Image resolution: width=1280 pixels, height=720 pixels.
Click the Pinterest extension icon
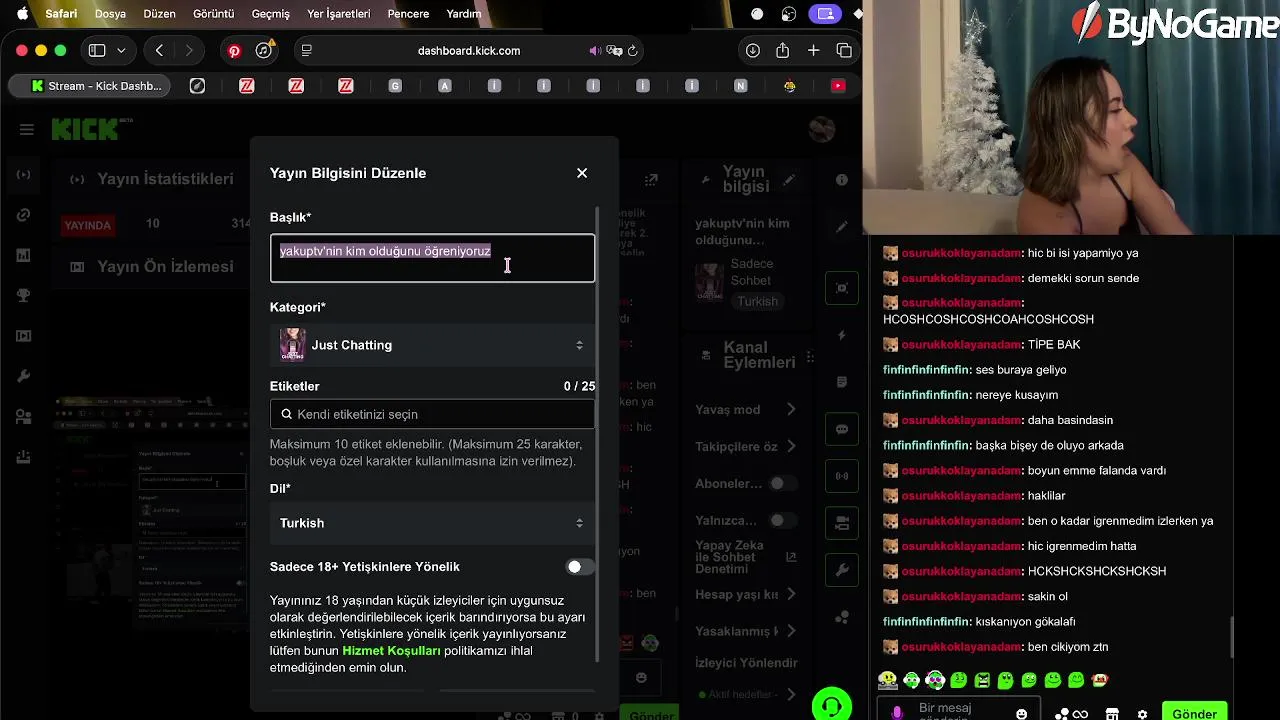234,51
